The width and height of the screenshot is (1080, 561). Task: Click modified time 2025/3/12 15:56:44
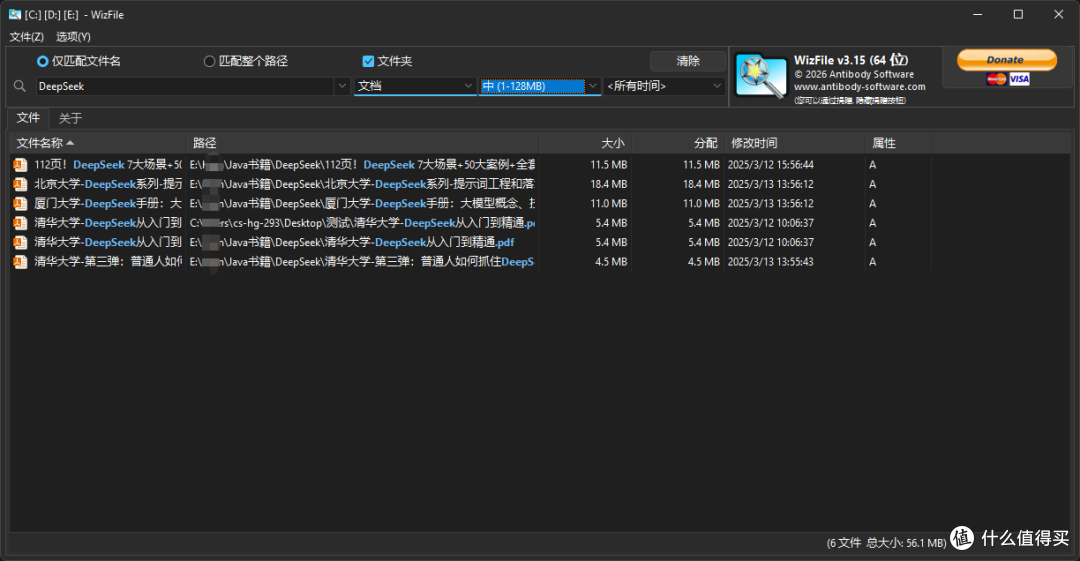tap(771, 165)
